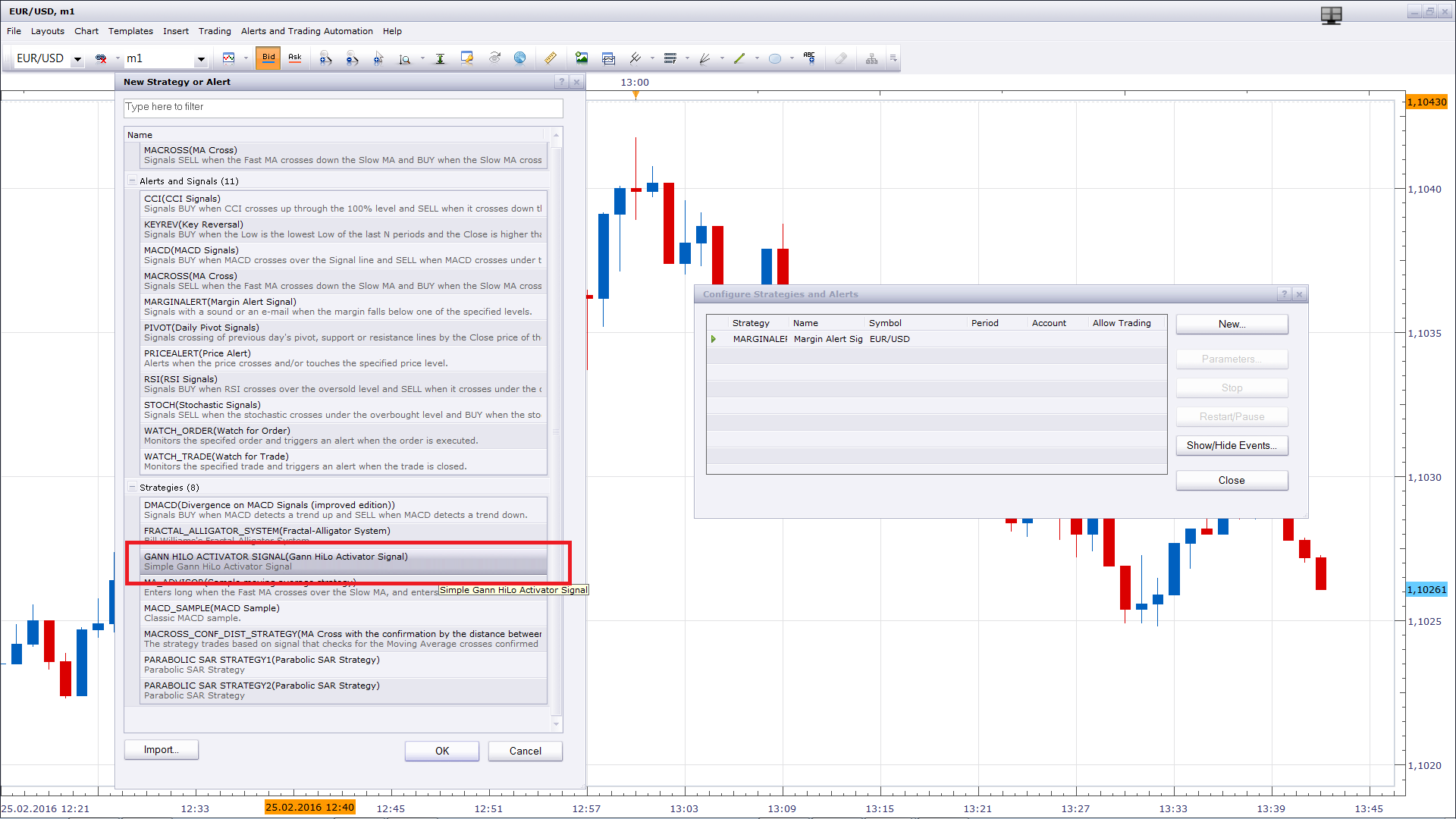
Task: Select the WATCH_TRADE Watch for Trade item
Action: pyautogui.click(x=344, y=461)
